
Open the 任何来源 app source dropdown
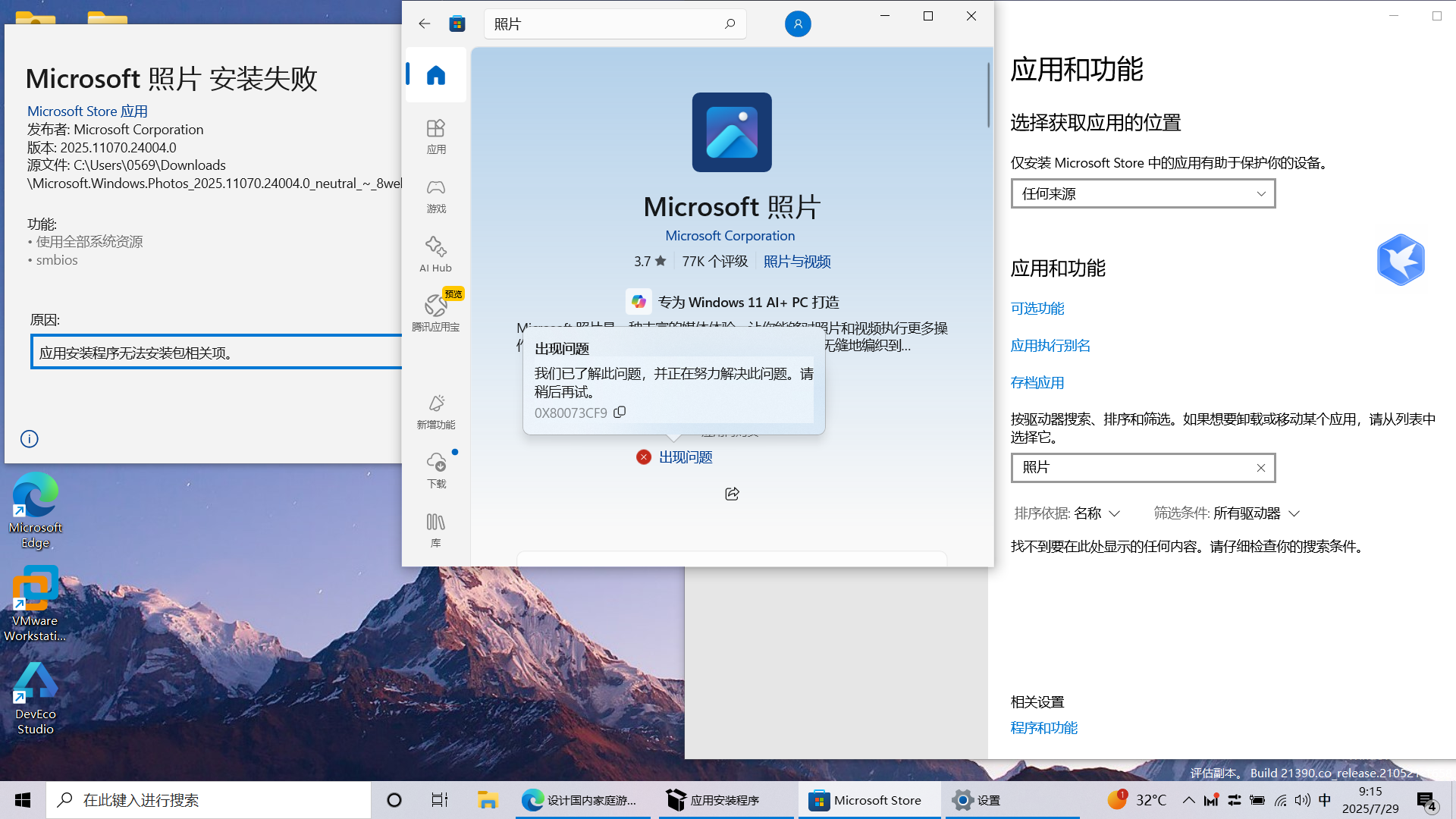(1142, 193)
